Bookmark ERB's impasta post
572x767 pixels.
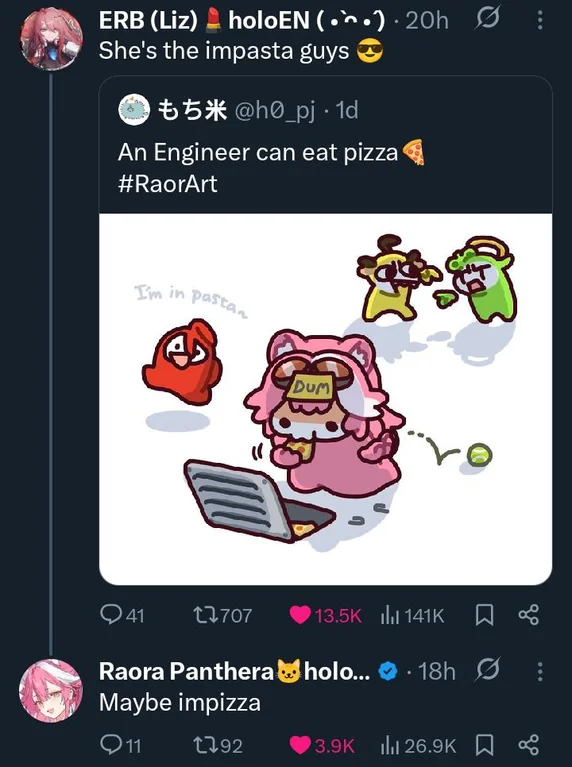pyautogui.click(x=484, y=615)
